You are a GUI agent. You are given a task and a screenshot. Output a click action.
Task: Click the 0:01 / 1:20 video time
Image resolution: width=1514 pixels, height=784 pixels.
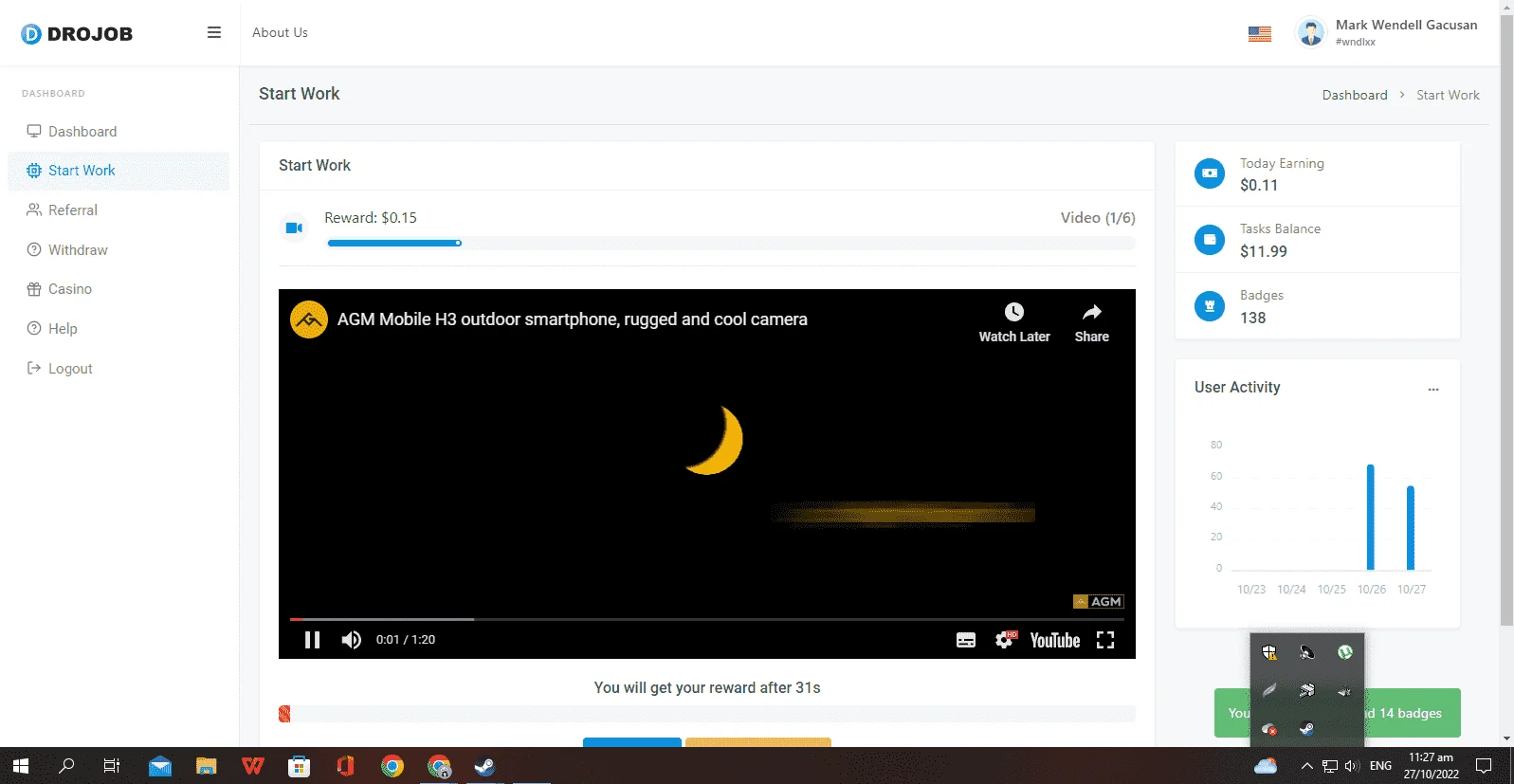tap(406, 640)
